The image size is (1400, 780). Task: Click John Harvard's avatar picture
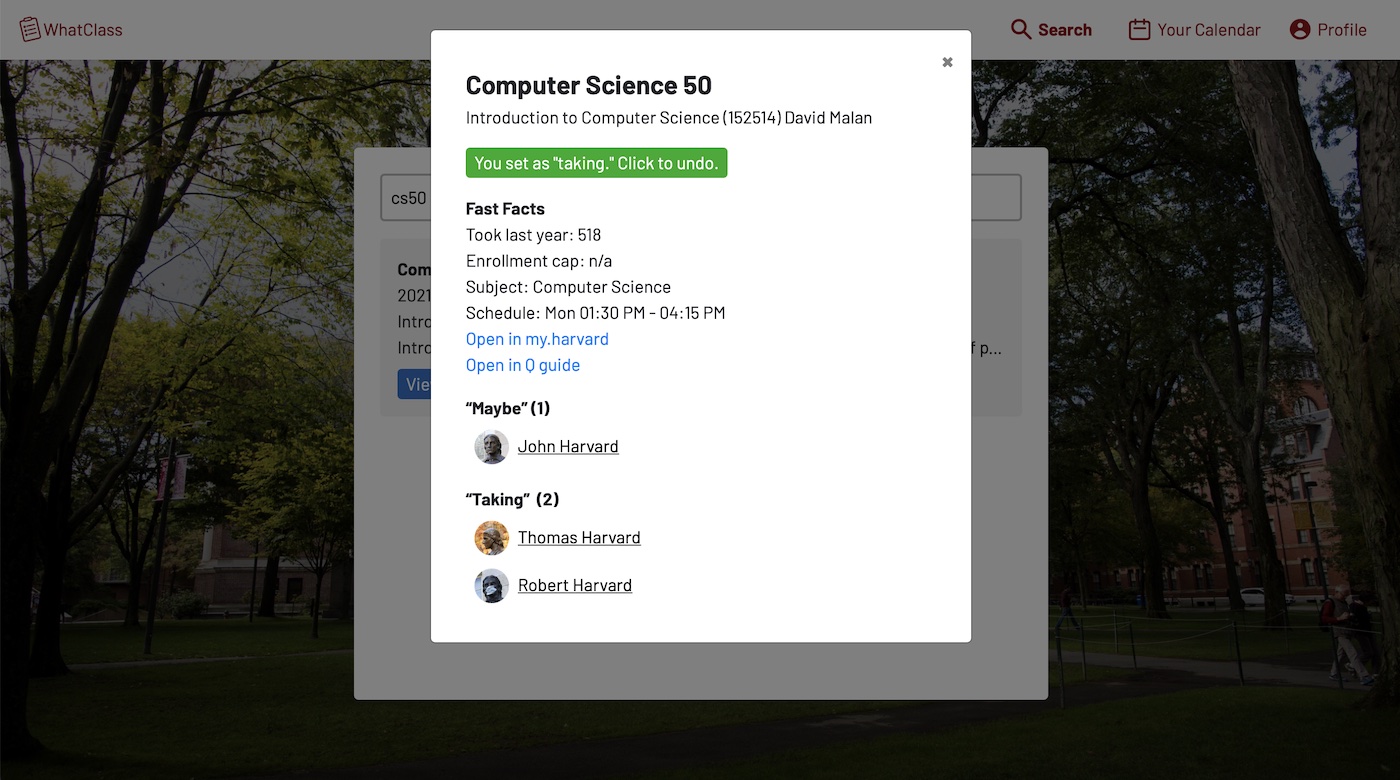click(491, 447)
